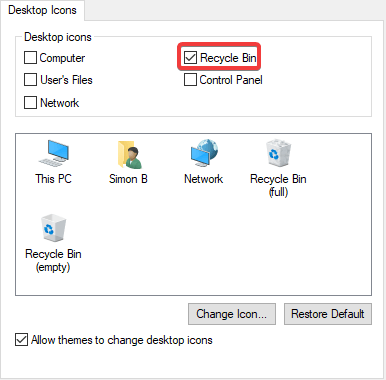The image size is (386, 380).
Task: Select the Recycle Bin (empty) icon
Action: pyautogui.click(x=53, y=228)
